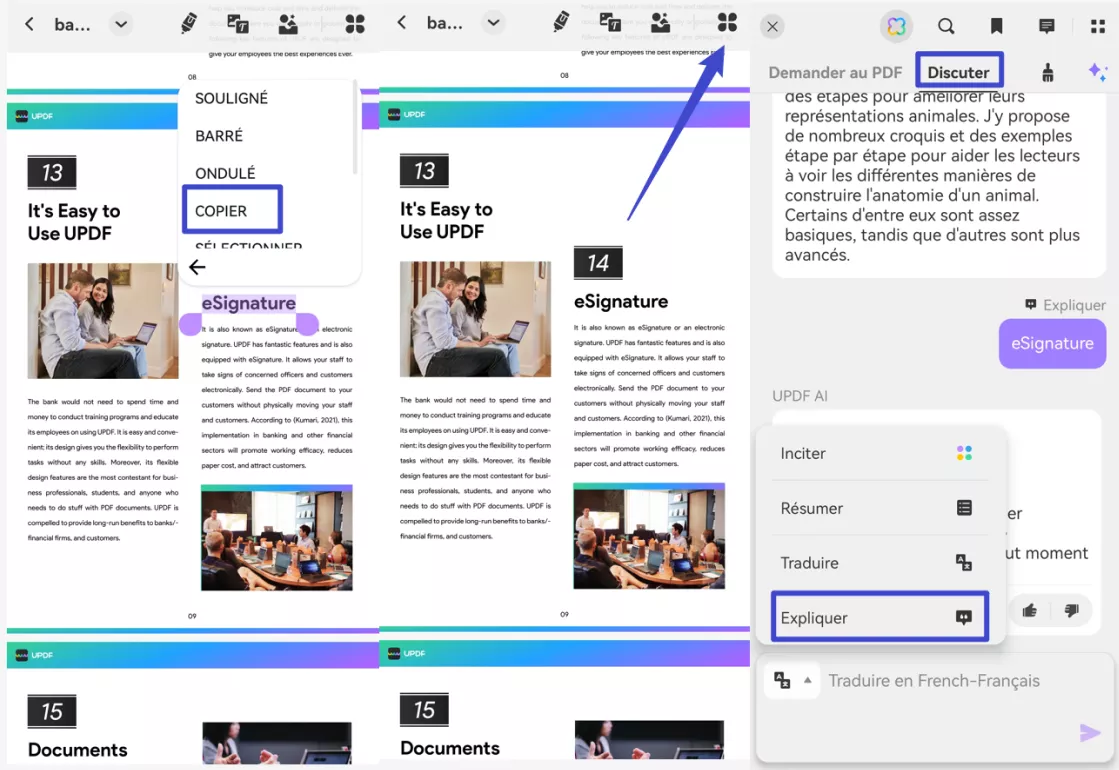The image size is (1119, 770).
Task: Open the search magnifier icon
Action: tap(946, 26)
